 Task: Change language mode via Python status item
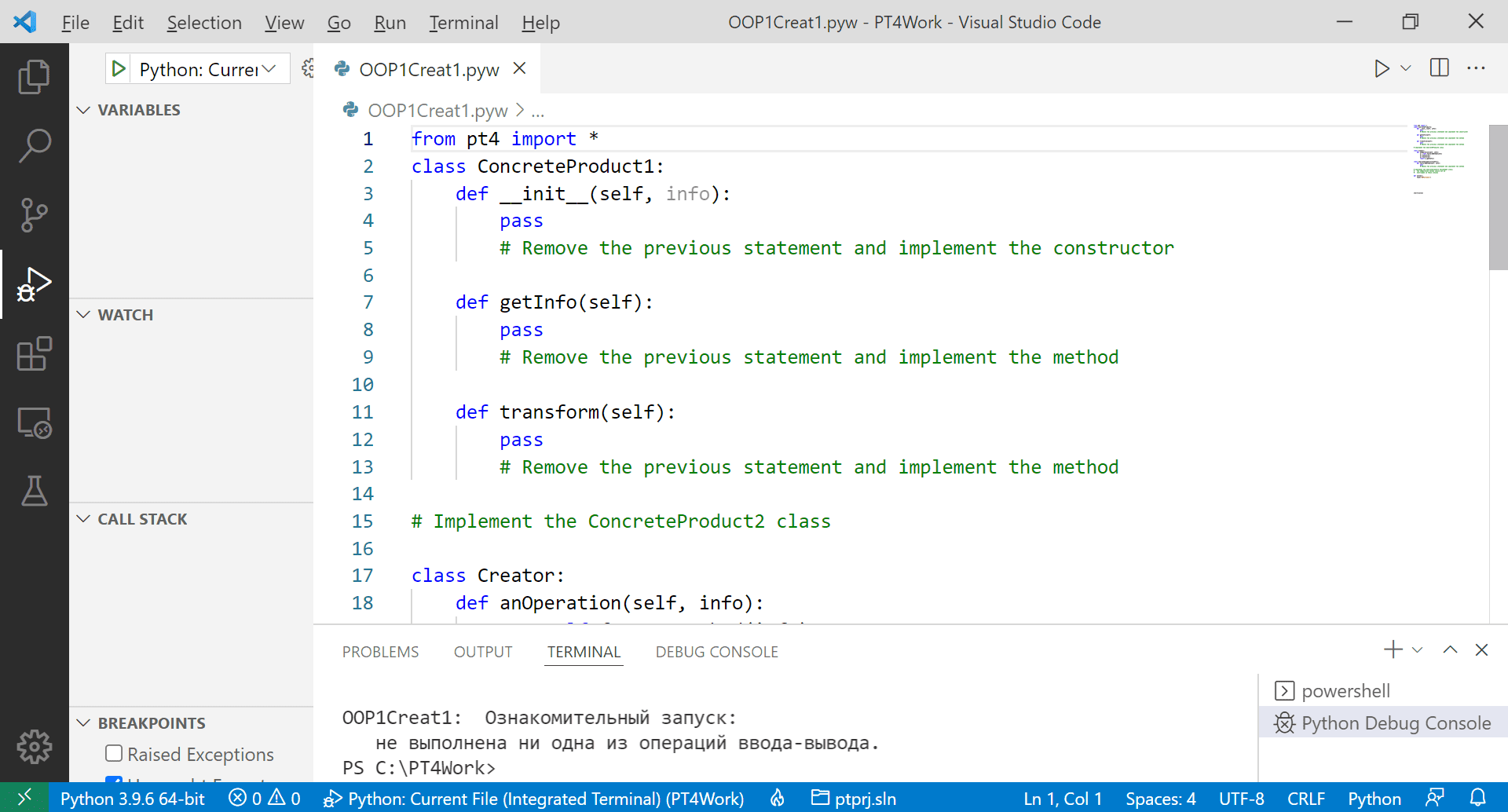point(1374,798)
